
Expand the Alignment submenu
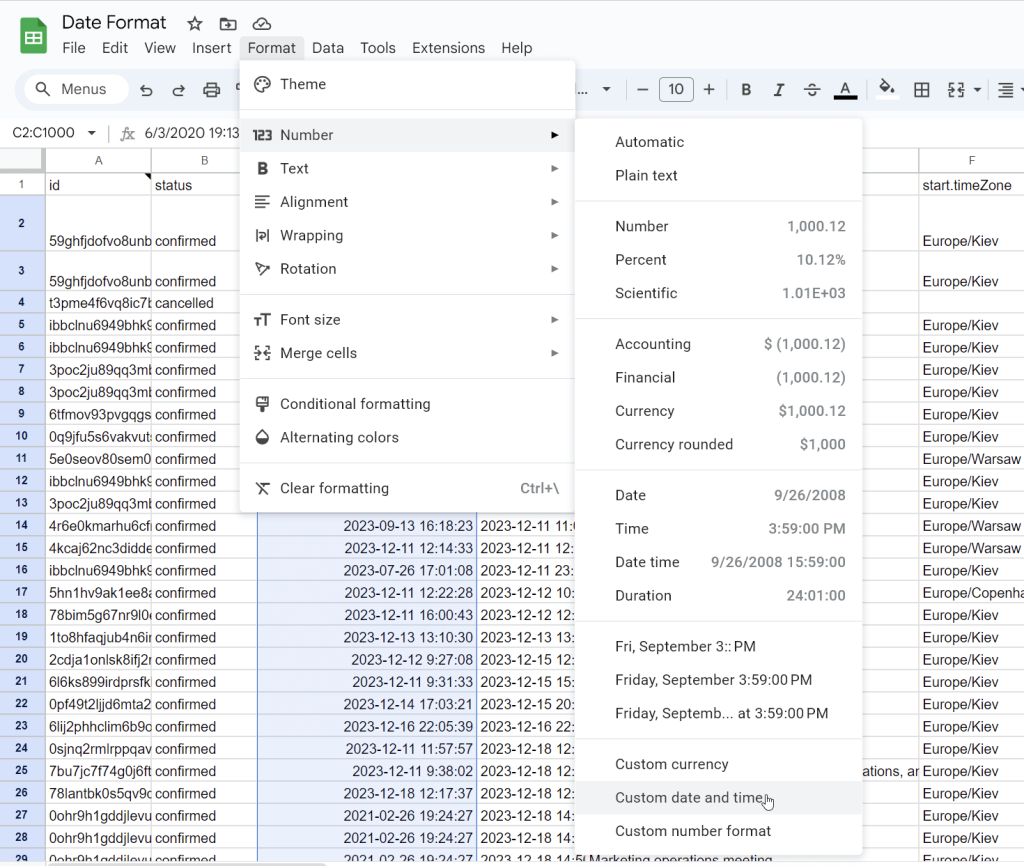pyautogui.click(x=408, y=202)
